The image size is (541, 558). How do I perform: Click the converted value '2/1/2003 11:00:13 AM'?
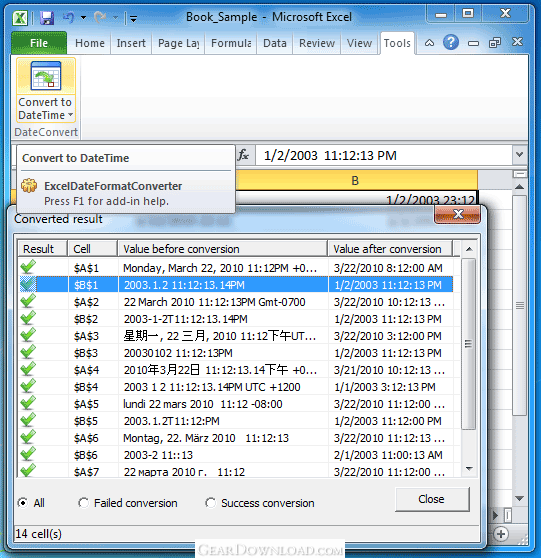(388, 455)
